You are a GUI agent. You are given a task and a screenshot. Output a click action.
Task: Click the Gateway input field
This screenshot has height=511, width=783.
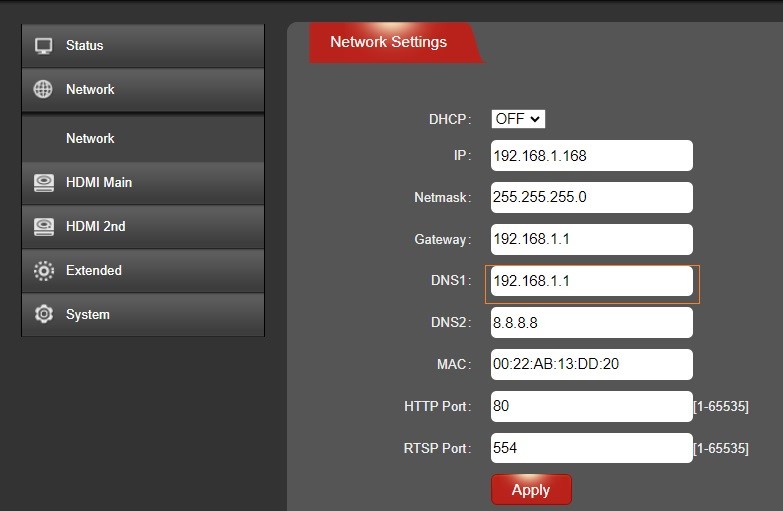coord(591,240)
